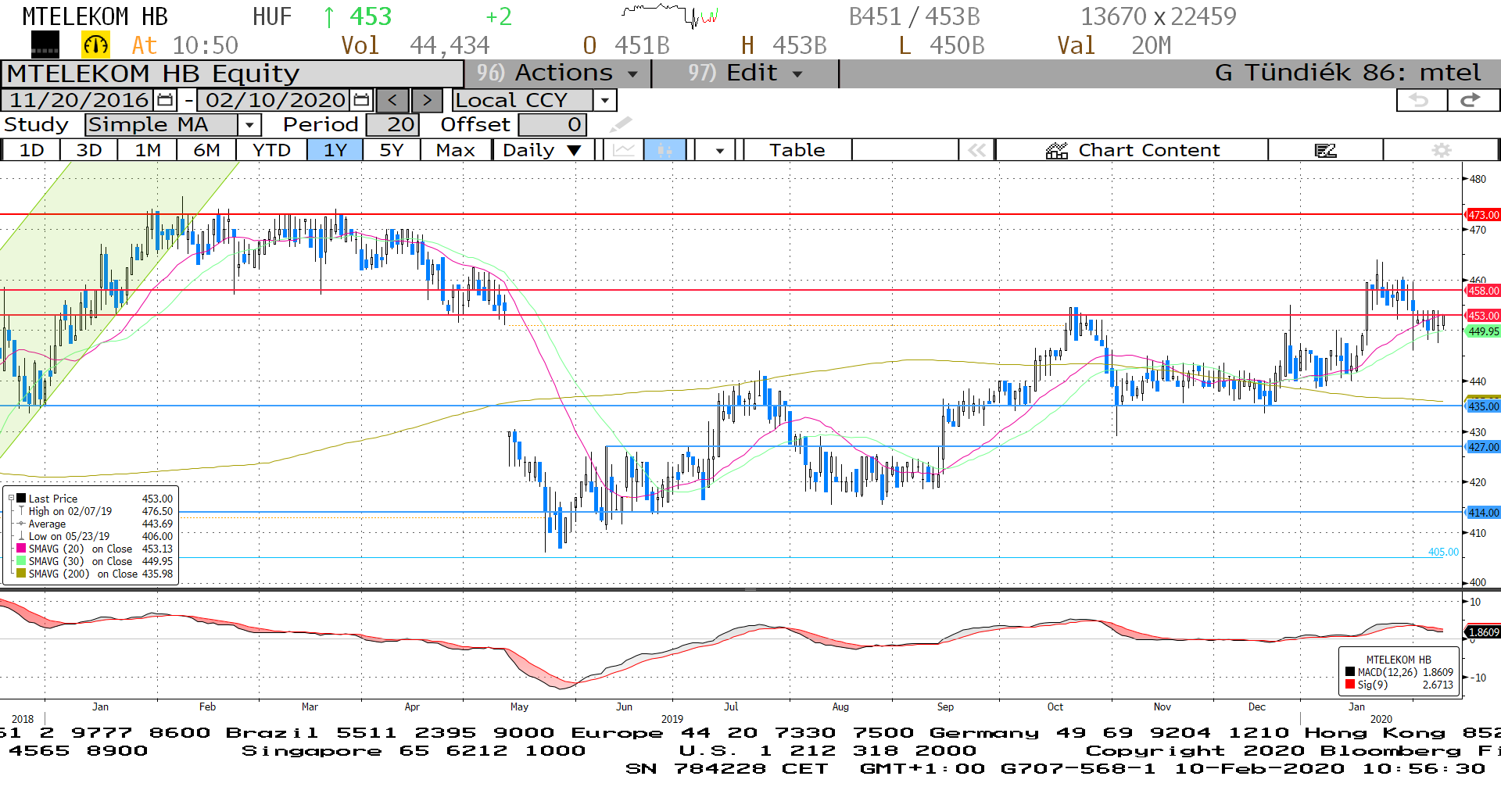Select the 1Y range tab
1501x812 pixels.
click(x=335, y=150)
